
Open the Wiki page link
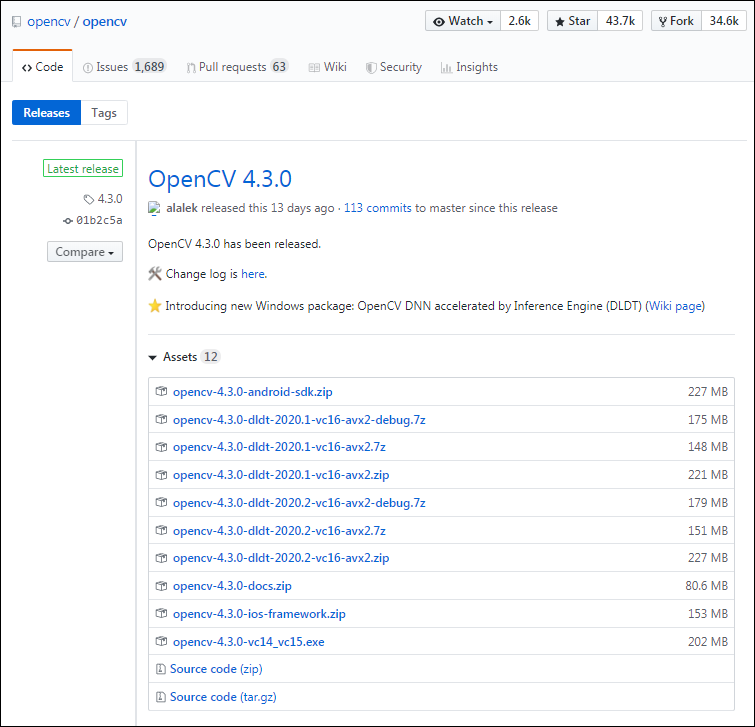point(675,306)
